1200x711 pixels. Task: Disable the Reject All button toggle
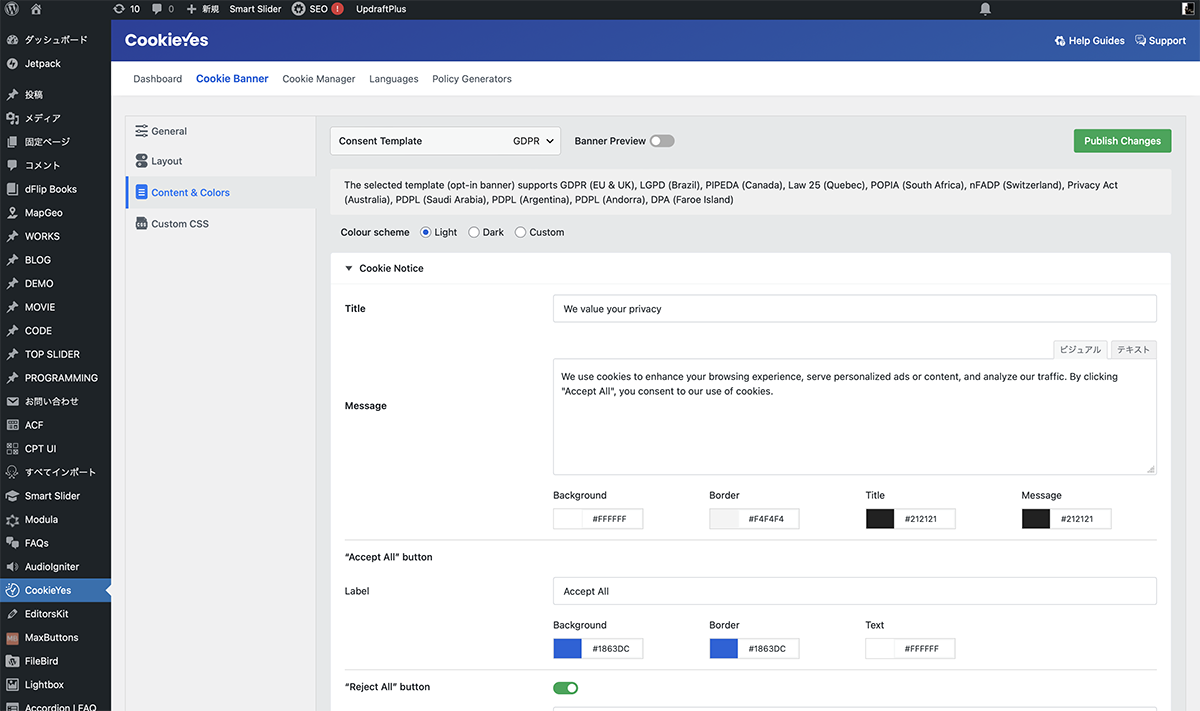tap(565, 687)
